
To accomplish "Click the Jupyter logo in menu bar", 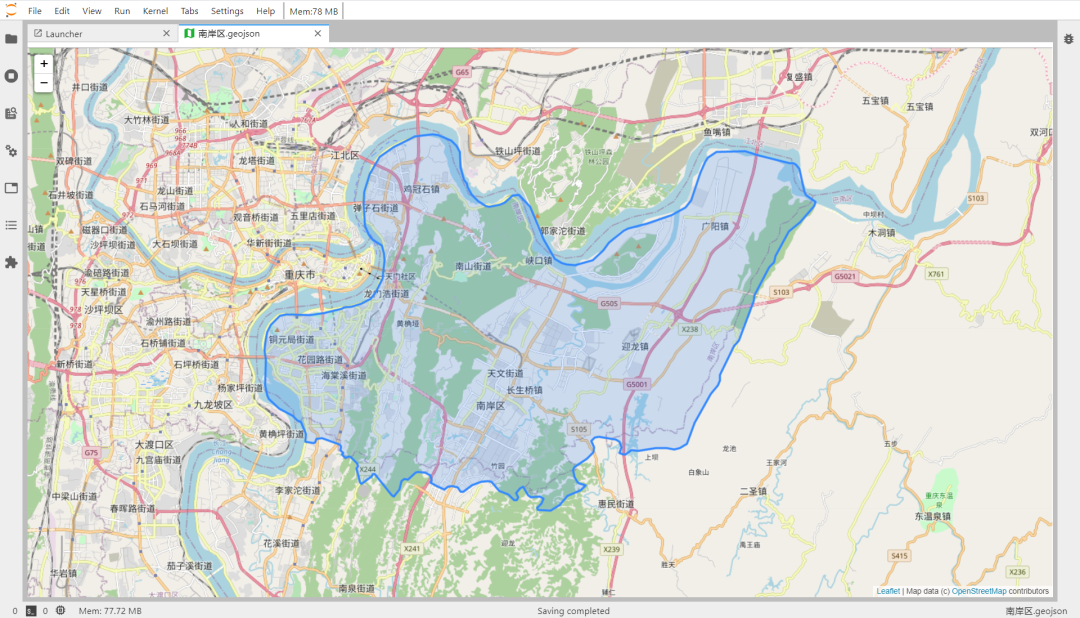I will click(11, 10).
